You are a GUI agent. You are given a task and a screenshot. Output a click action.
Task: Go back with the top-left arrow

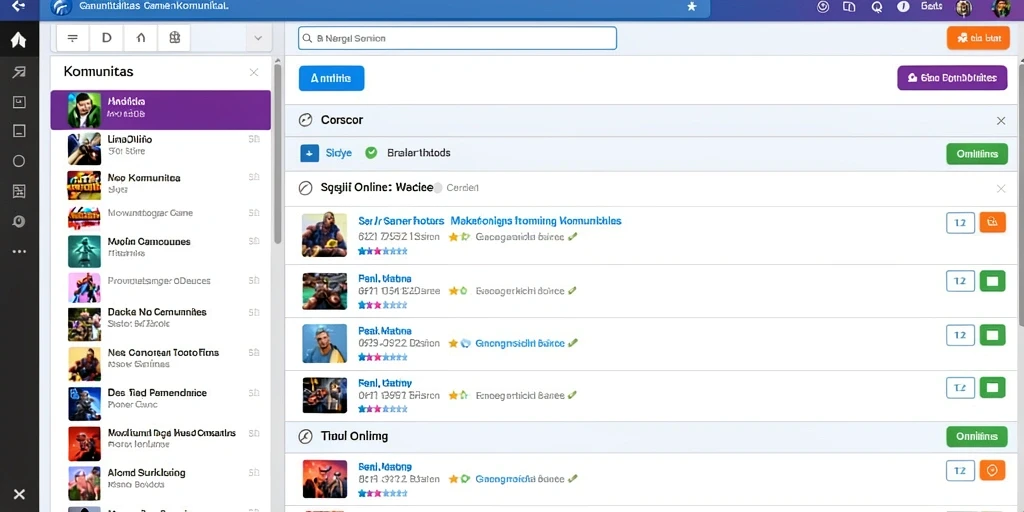[x=18, y=7]
